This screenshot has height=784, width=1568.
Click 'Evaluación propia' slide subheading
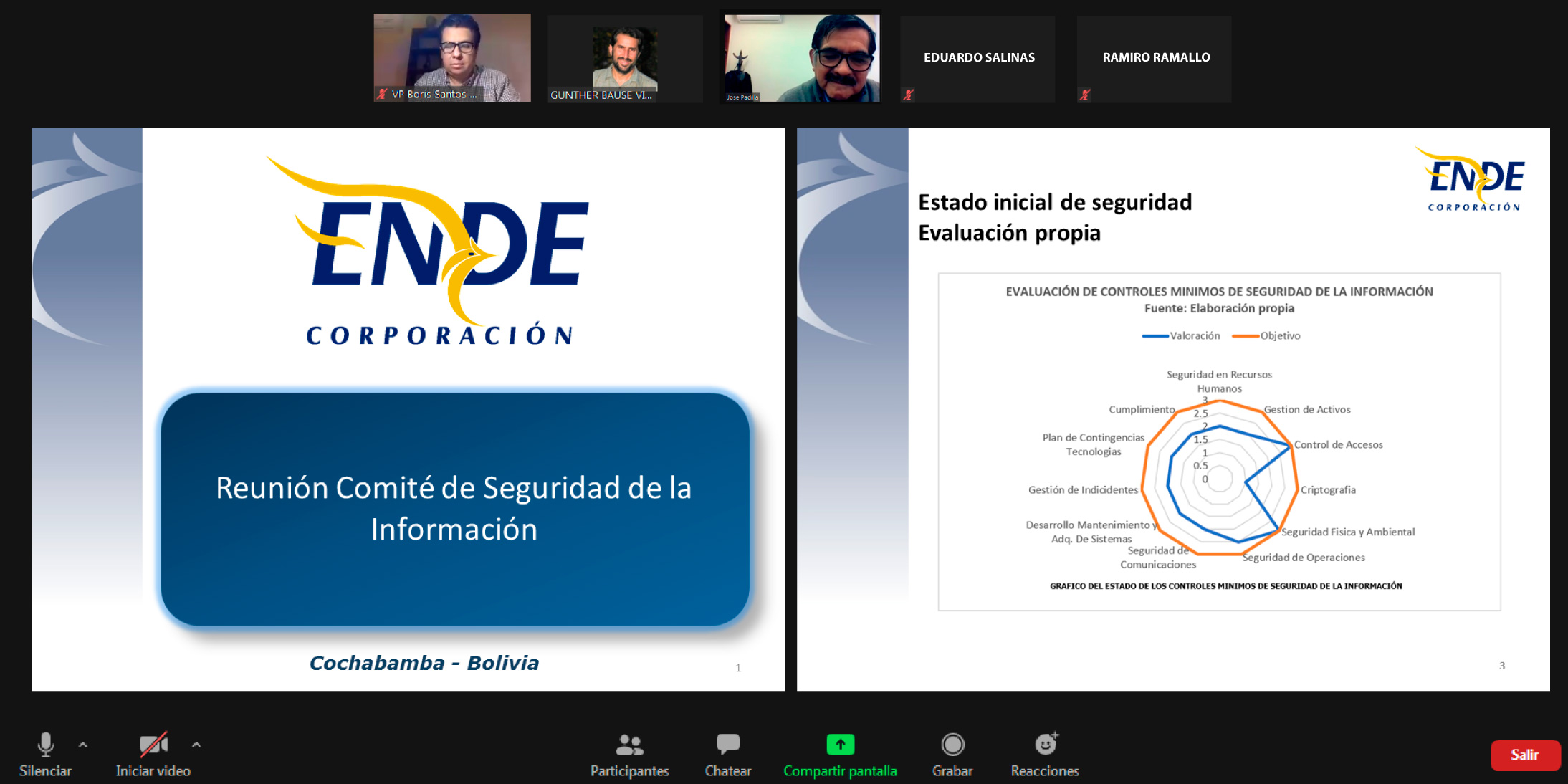(x=1009, y=233)
